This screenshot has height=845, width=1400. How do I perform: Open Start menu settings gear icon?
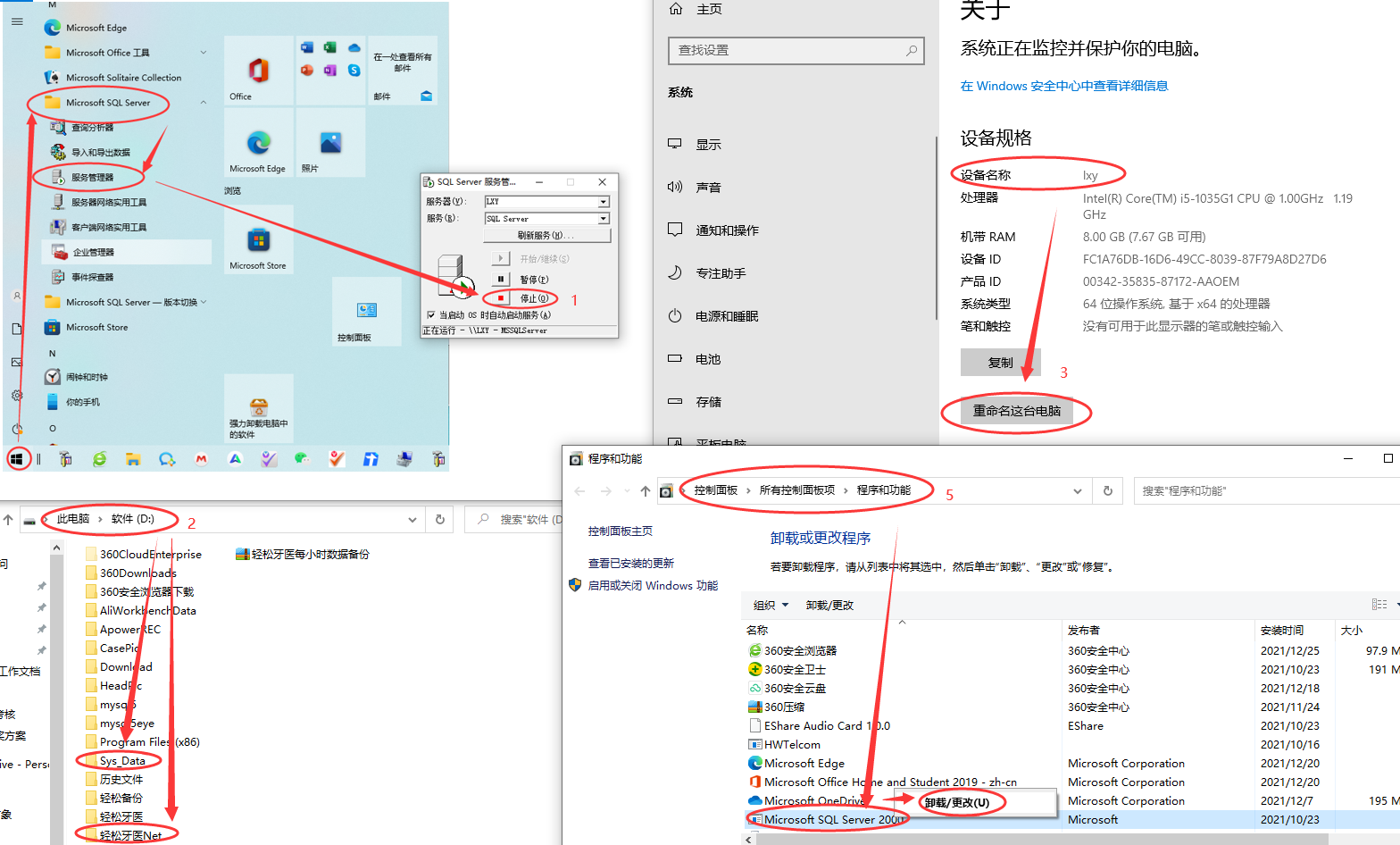[17, 395]
